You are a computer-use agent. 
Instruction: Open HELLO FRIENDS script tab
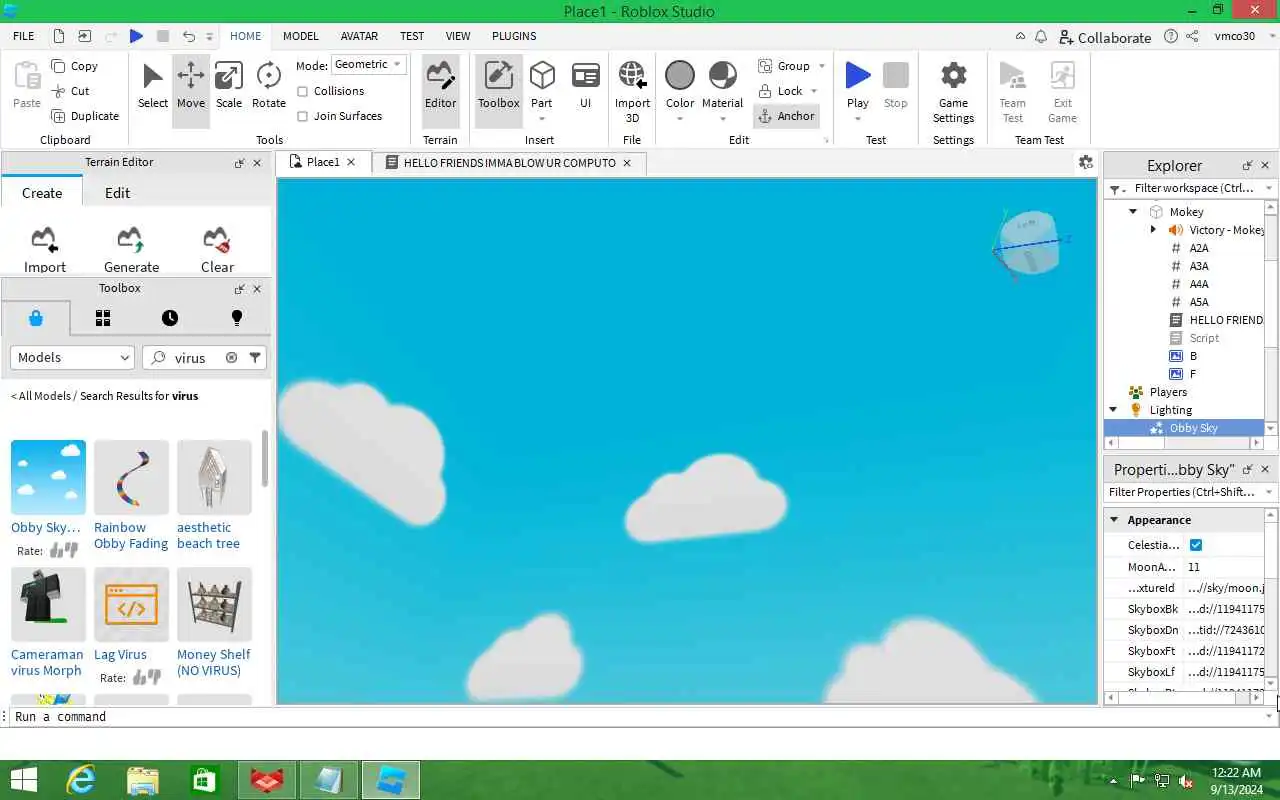[x=509, y=162]
